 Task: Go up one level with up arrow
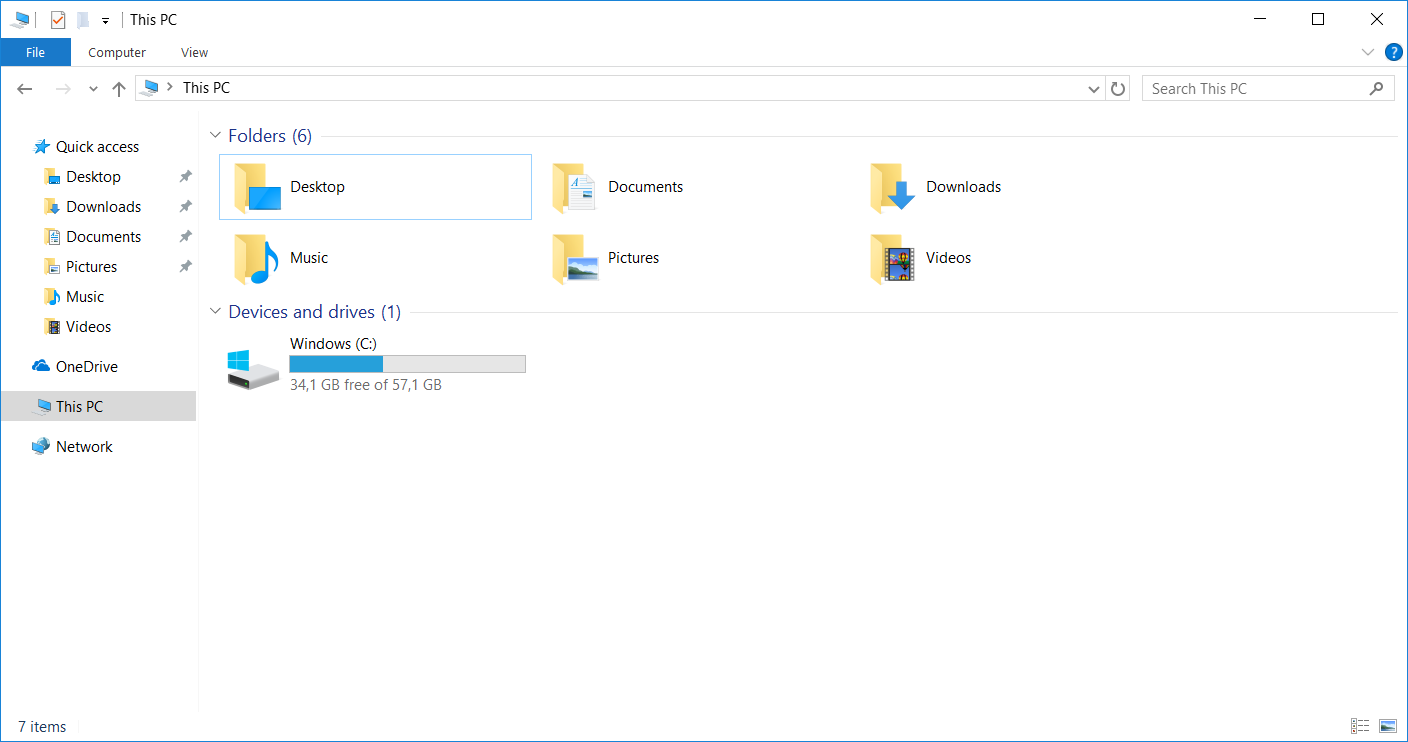click(119, 89)
